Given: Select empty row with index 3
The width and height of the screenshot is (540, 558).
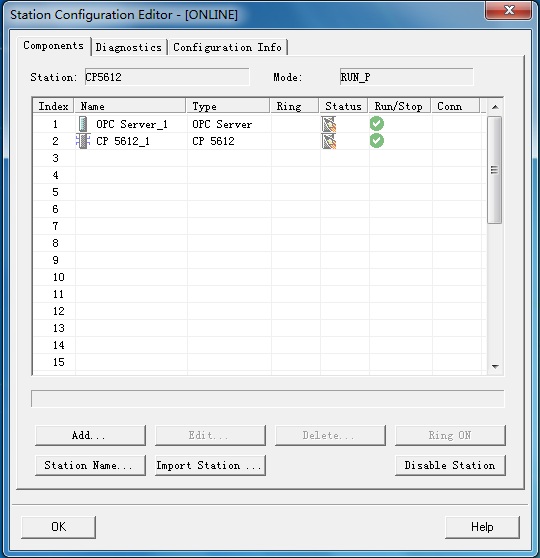Looking at the screenshot, I should point(259,158).
